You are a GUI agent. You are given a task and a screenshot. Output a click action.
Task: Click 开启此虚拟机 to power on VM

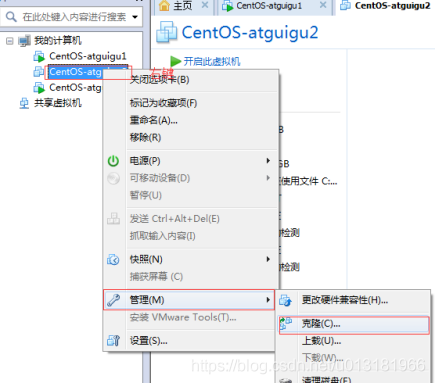point(212,61)
